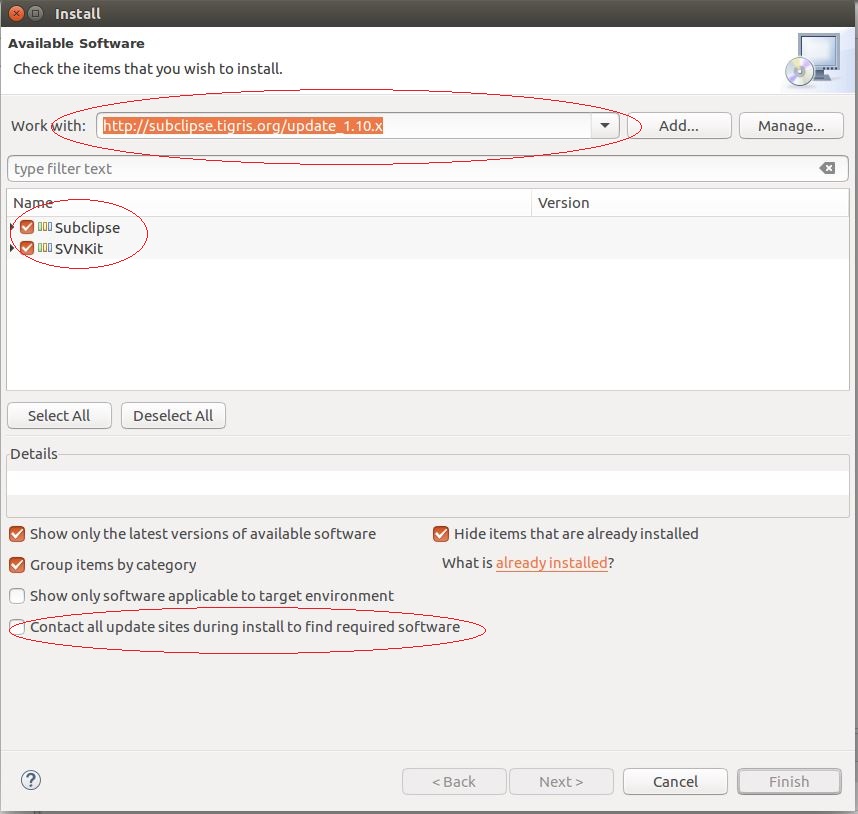Click the Subclipse category icon

tap(45, 228)
